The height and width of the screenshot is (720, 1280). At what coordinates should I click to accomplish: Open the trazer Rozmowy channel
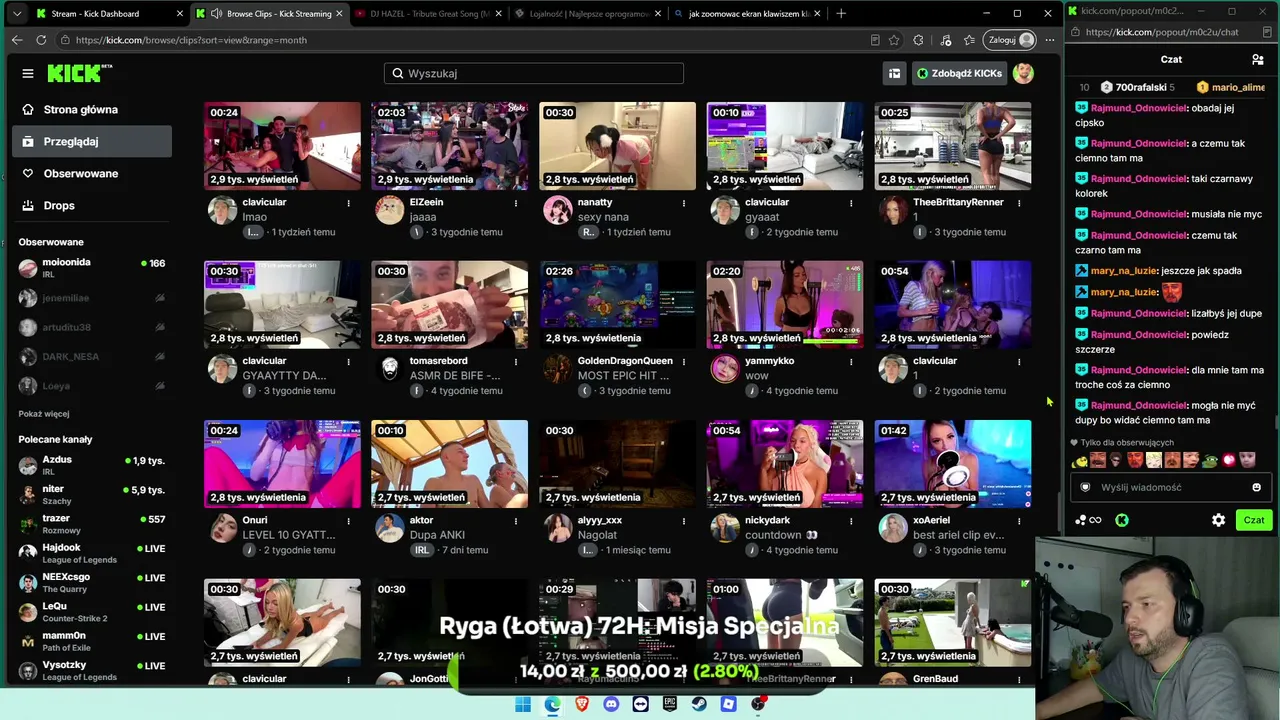(92, 524)
